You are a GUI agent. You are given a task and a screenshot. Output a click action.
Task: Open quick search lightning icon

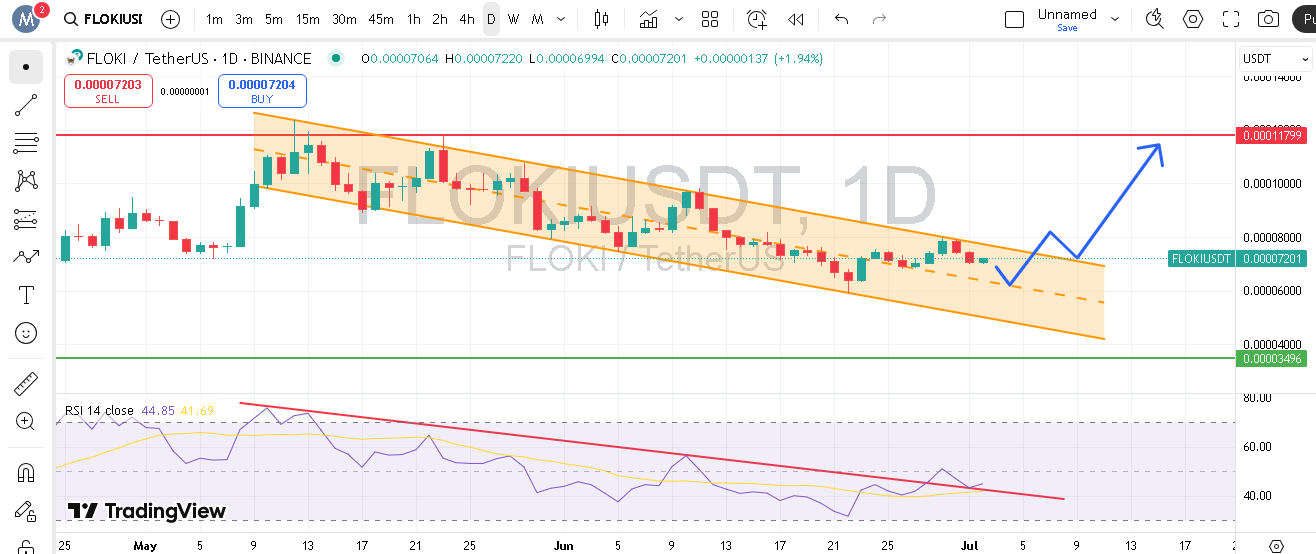[1154, 19]
